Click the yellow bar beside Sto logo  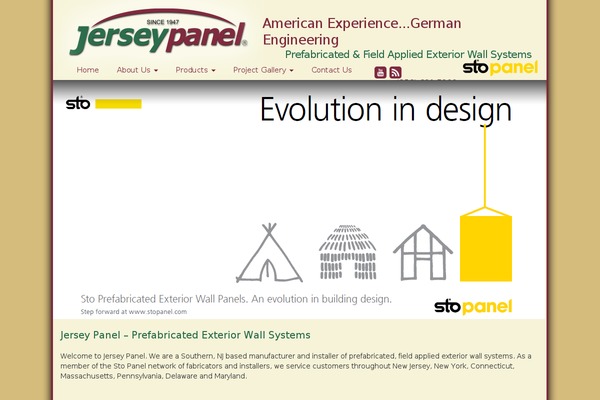118,104
